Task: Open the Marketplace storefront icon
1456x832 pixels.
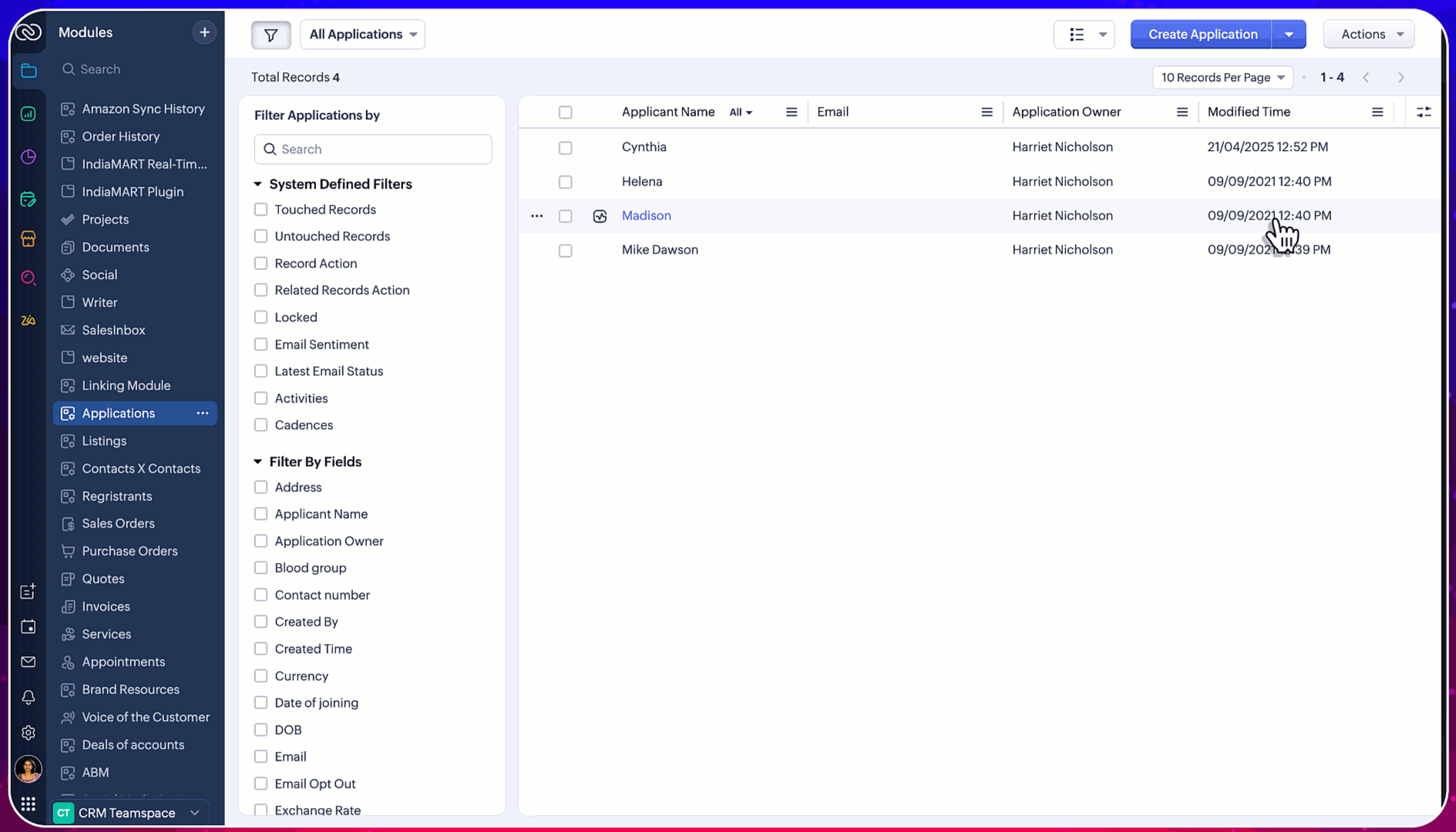Action: point(28,239)
